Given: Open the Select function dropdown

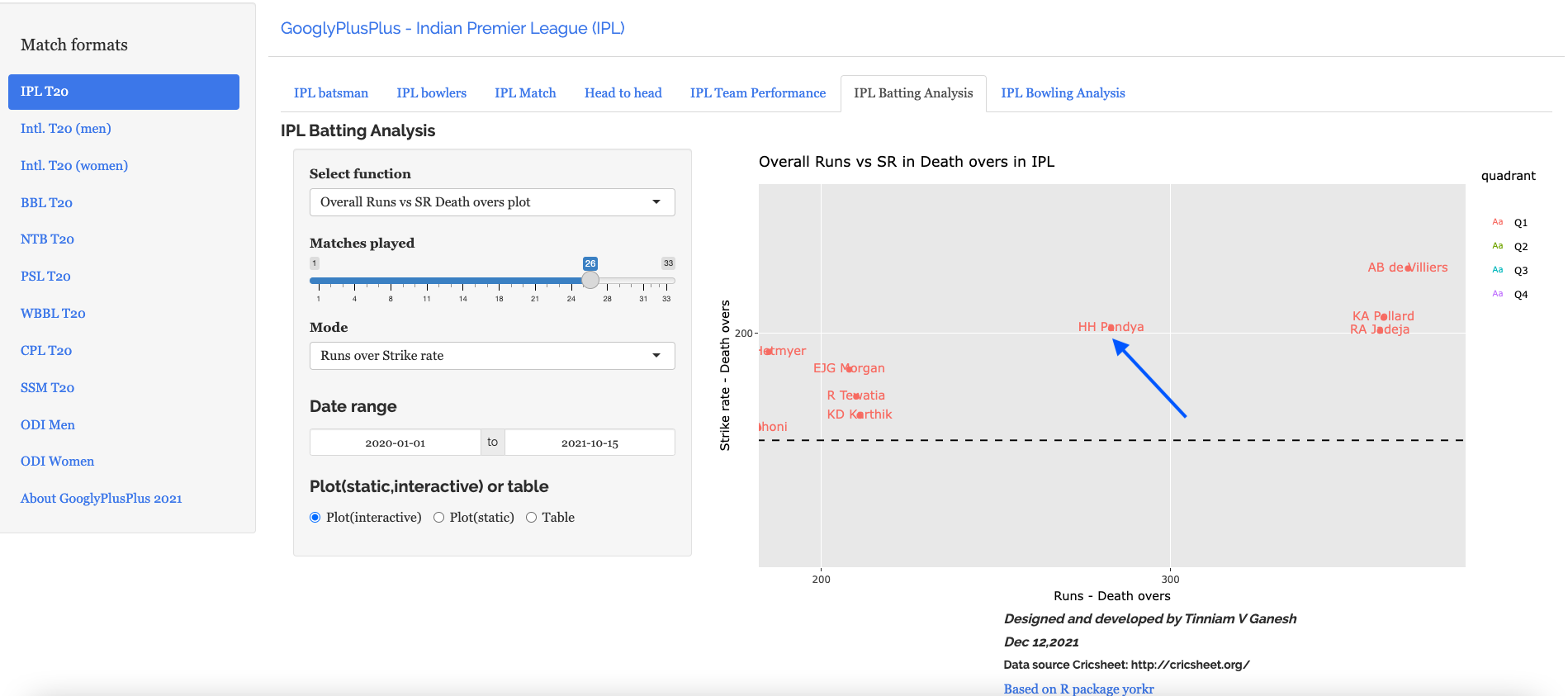Looking at the screenshot, I should [x=491, y=202].
